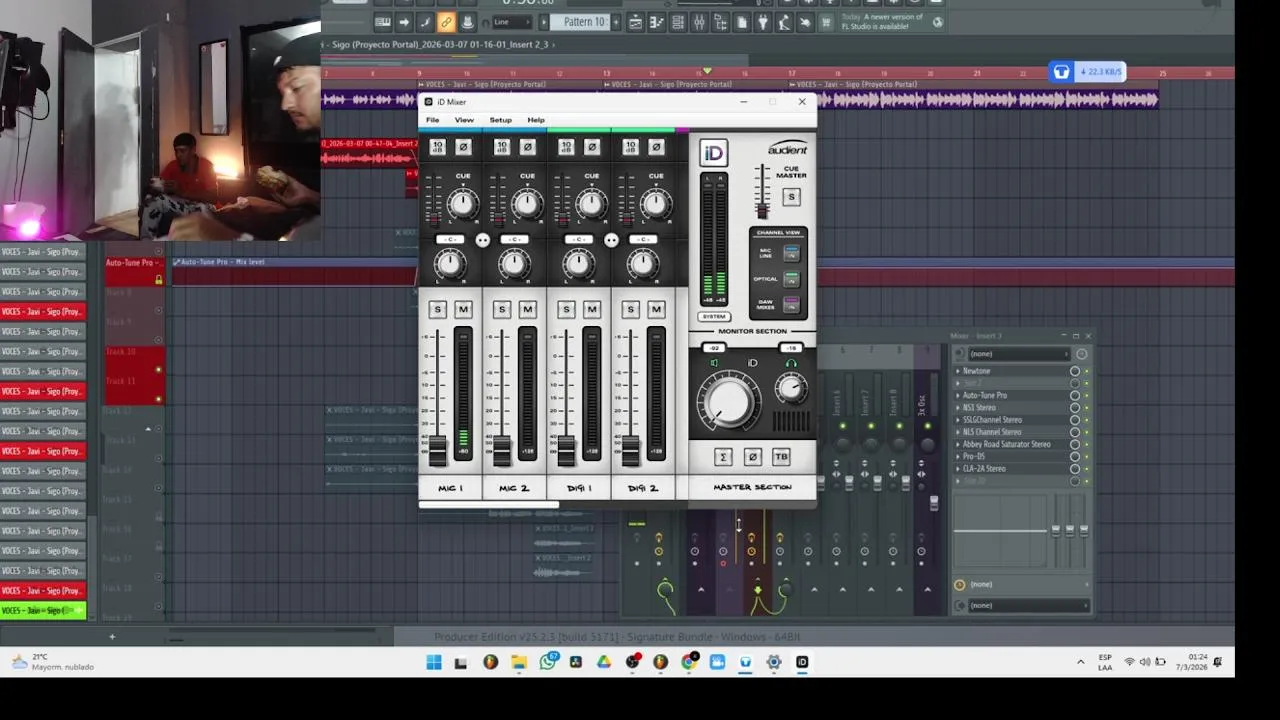Mute the MIC 2 channel
Image resolution: width=1280 pixels, height=720 pixels.
[528, 310]
